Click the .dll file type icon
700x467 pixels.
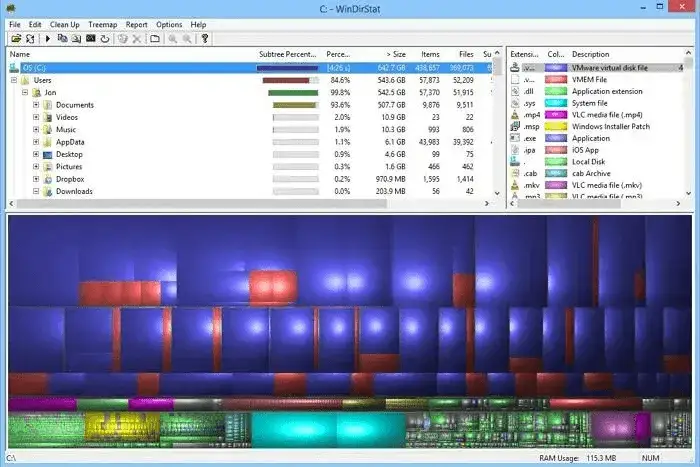pos(515,91)
